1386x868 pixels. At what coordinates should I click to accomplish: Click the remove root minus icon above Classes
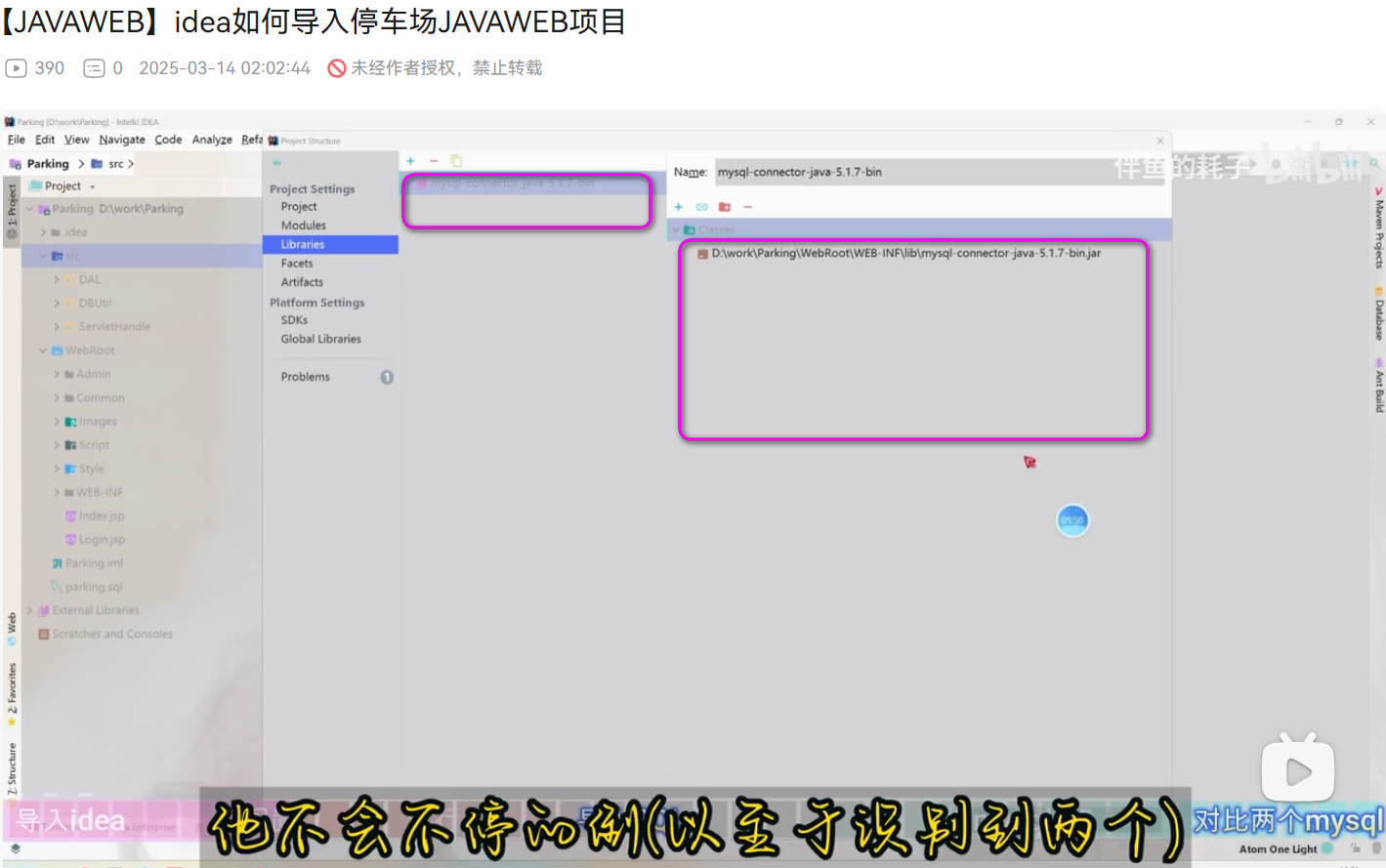click(747, 207)
